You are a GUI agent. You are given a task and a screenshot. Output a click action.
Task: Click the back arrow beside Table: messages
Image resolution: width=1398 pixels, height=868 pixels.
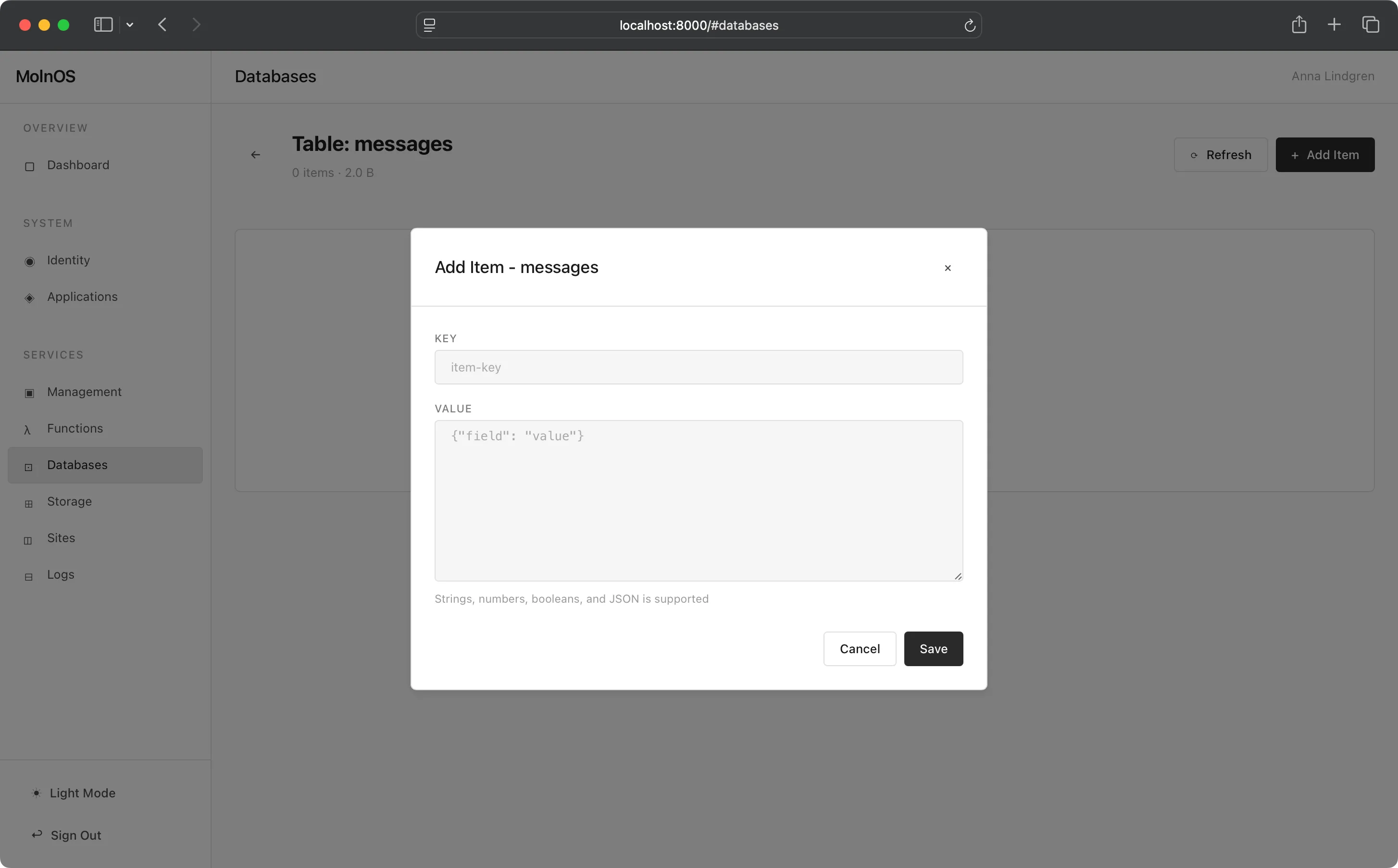[x=255, y=154]
